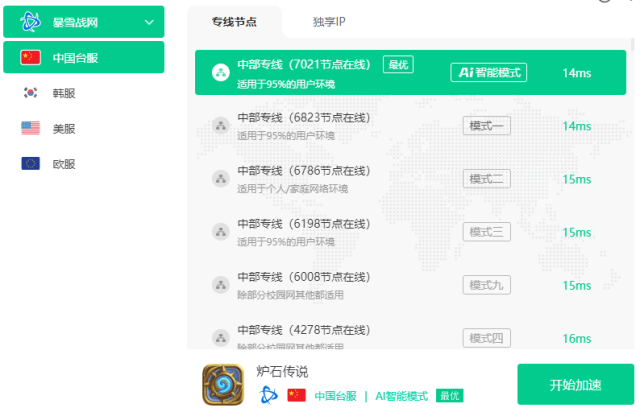Choose 模式一 for the 6823 node
Viewport: 640px width, 408px height.
coord(487,126)
